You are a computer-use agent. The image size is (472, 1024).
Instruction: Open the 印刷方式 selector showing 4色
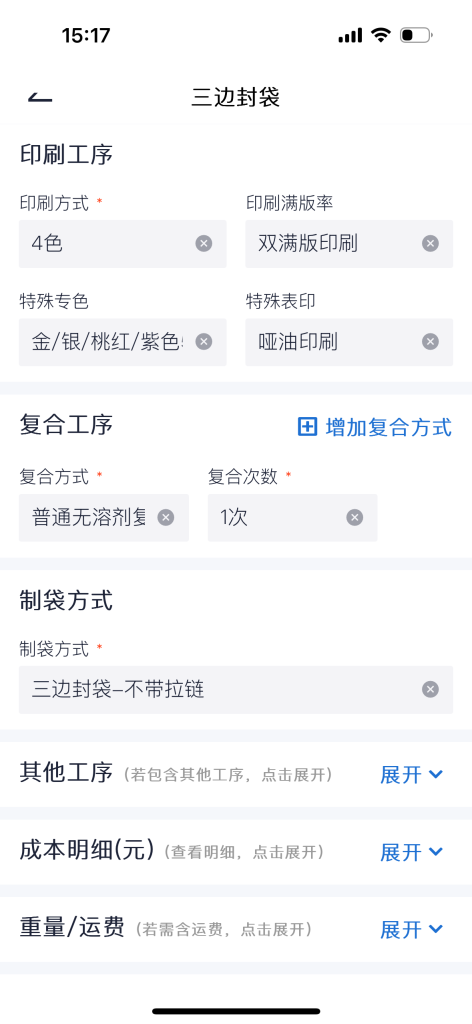[x=123, y=244]
